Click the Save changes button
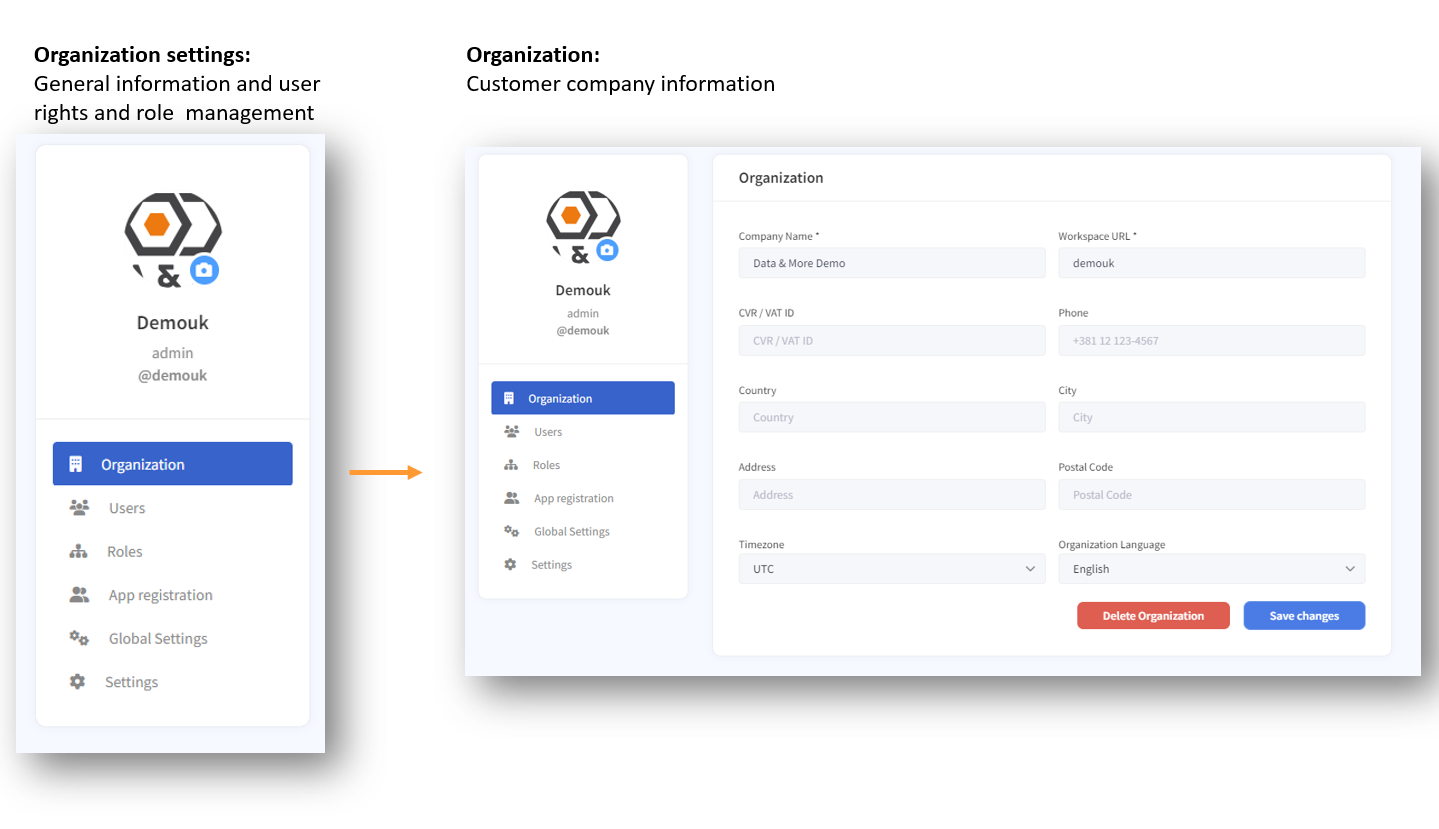This screenshot has width=1439, height=829. coord(1304,616)
